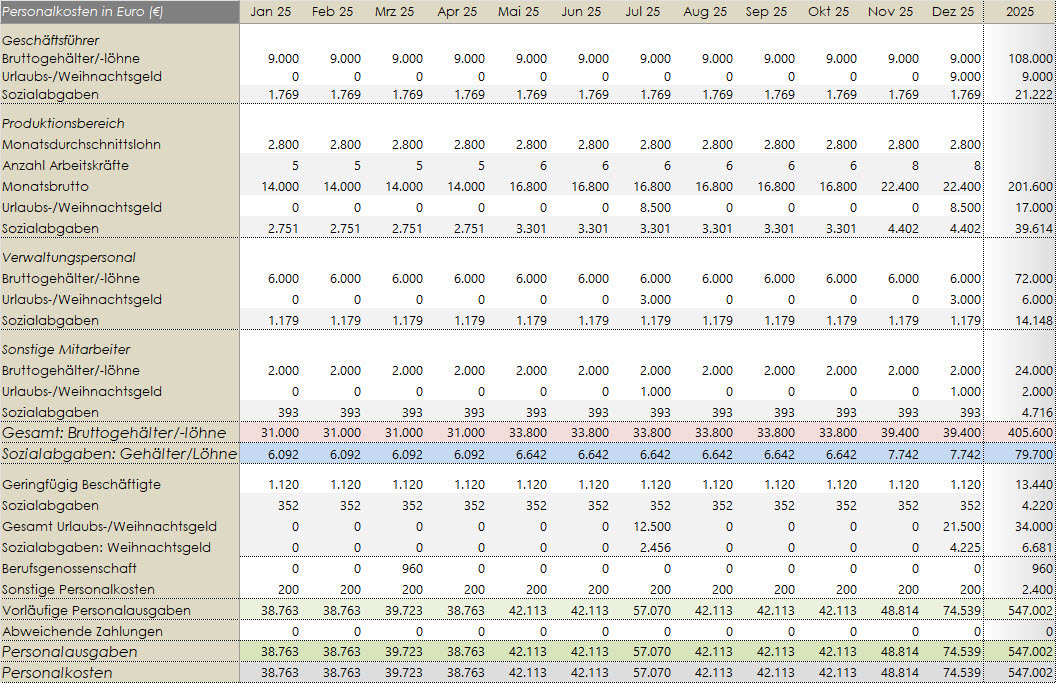Click the 'Sozialabgaben: Weihnachtsgeld' row label
Screen dimensions: 1056x683
pos(106,547)
